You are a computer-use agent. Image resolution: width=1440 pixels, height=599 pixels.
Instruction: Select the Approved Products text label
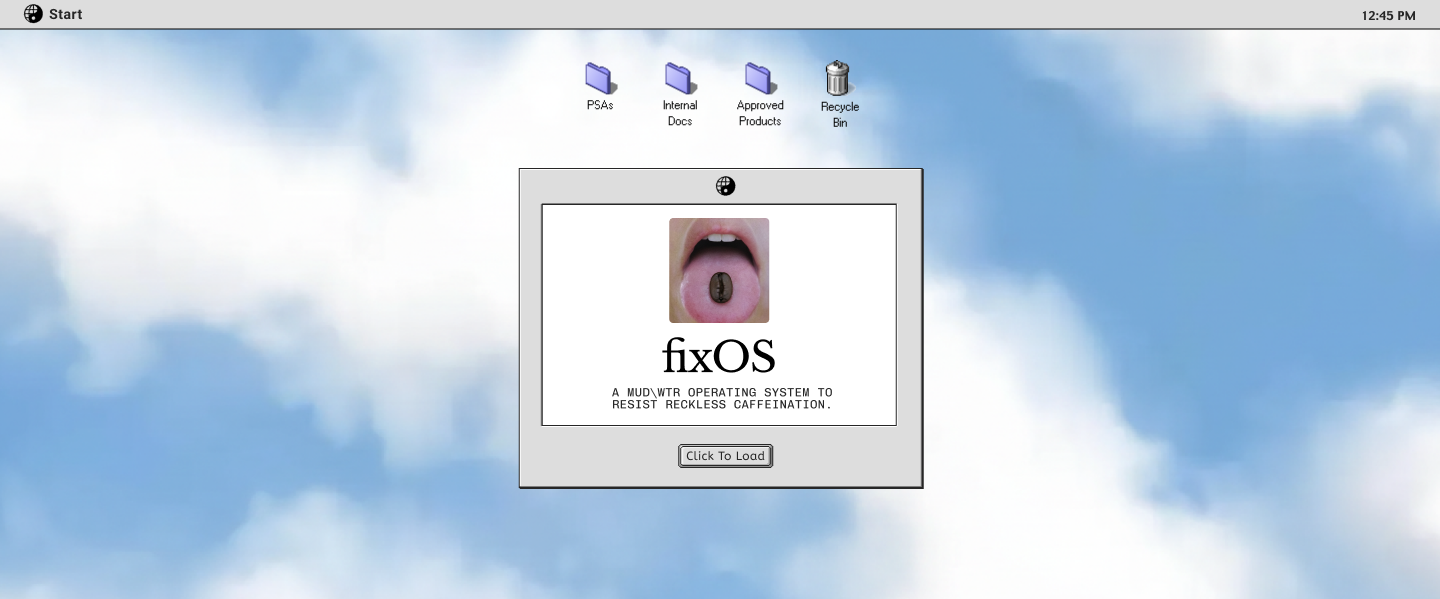[x=760, y=113]
